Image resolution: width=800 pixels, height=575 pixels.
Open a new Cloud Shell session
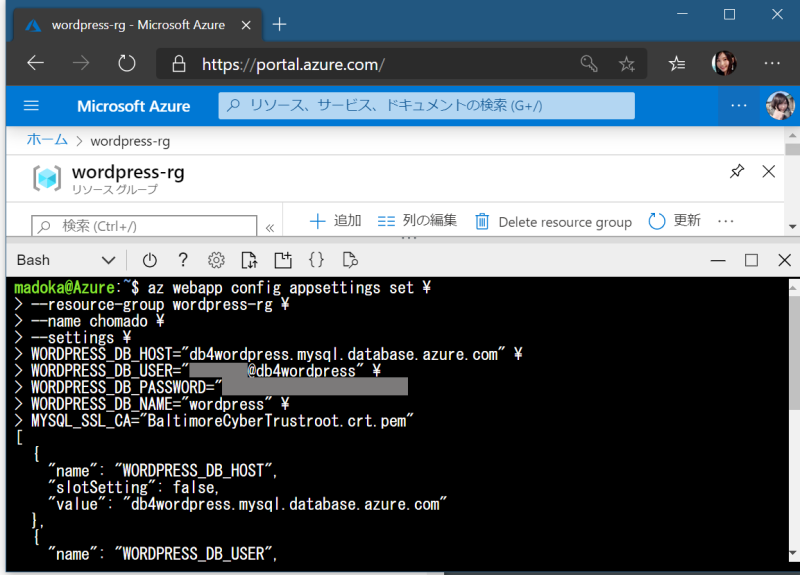point(283,260)
